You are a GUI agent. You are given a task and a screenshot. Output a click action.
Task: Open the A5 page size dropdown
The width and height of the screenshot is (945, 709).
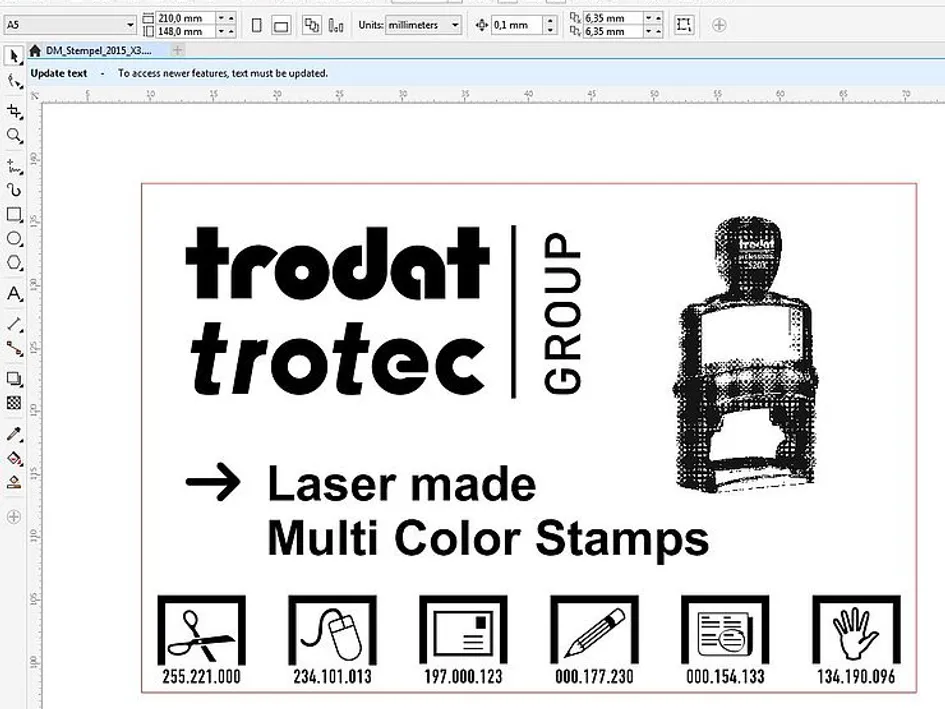click(x=130, y=25)
